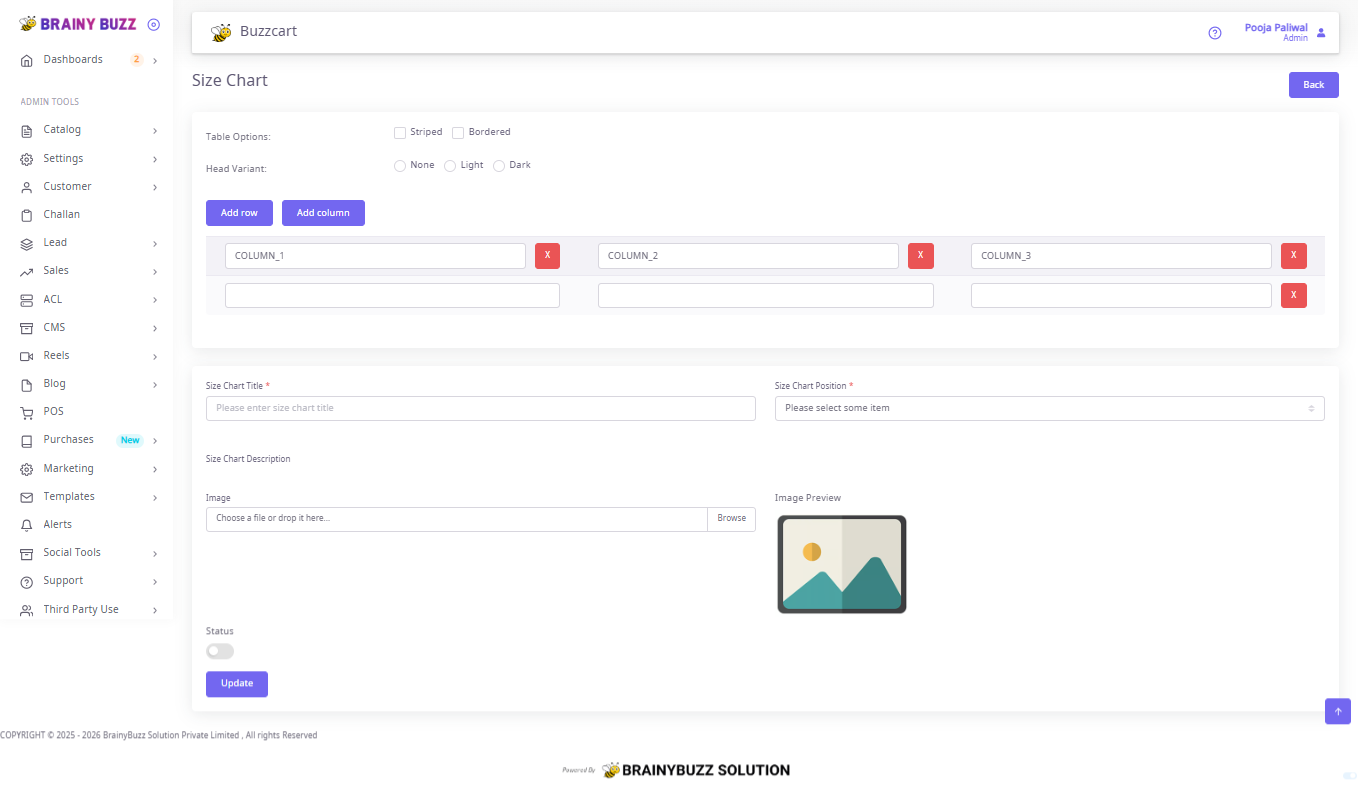Click the Buzzcart bee logo in the header
Viewport: 1358px width, 787px height.
tap(219, 30)
